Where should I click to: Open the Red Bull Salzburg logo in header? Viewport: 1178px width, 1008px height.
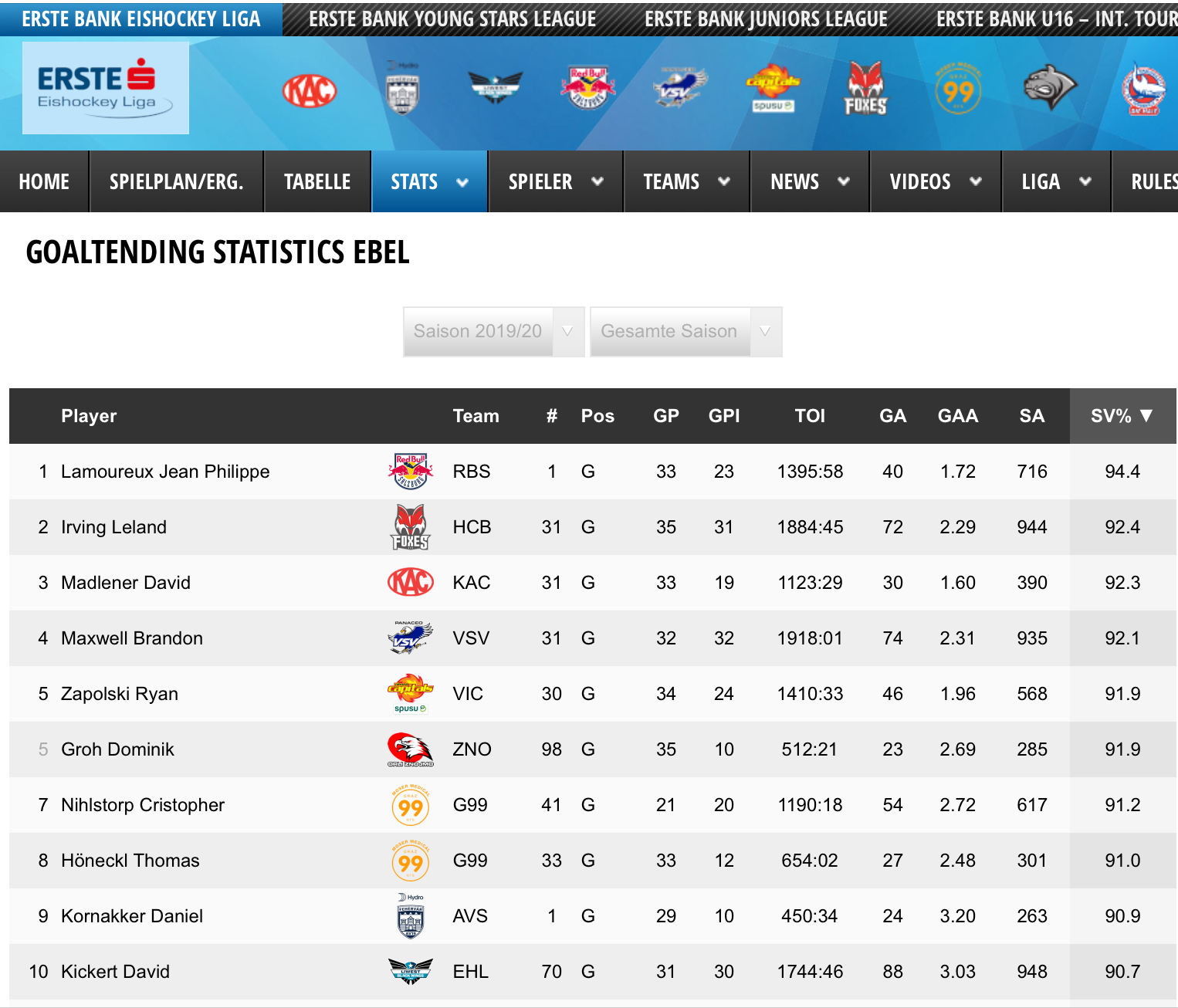tap(587, 88)
